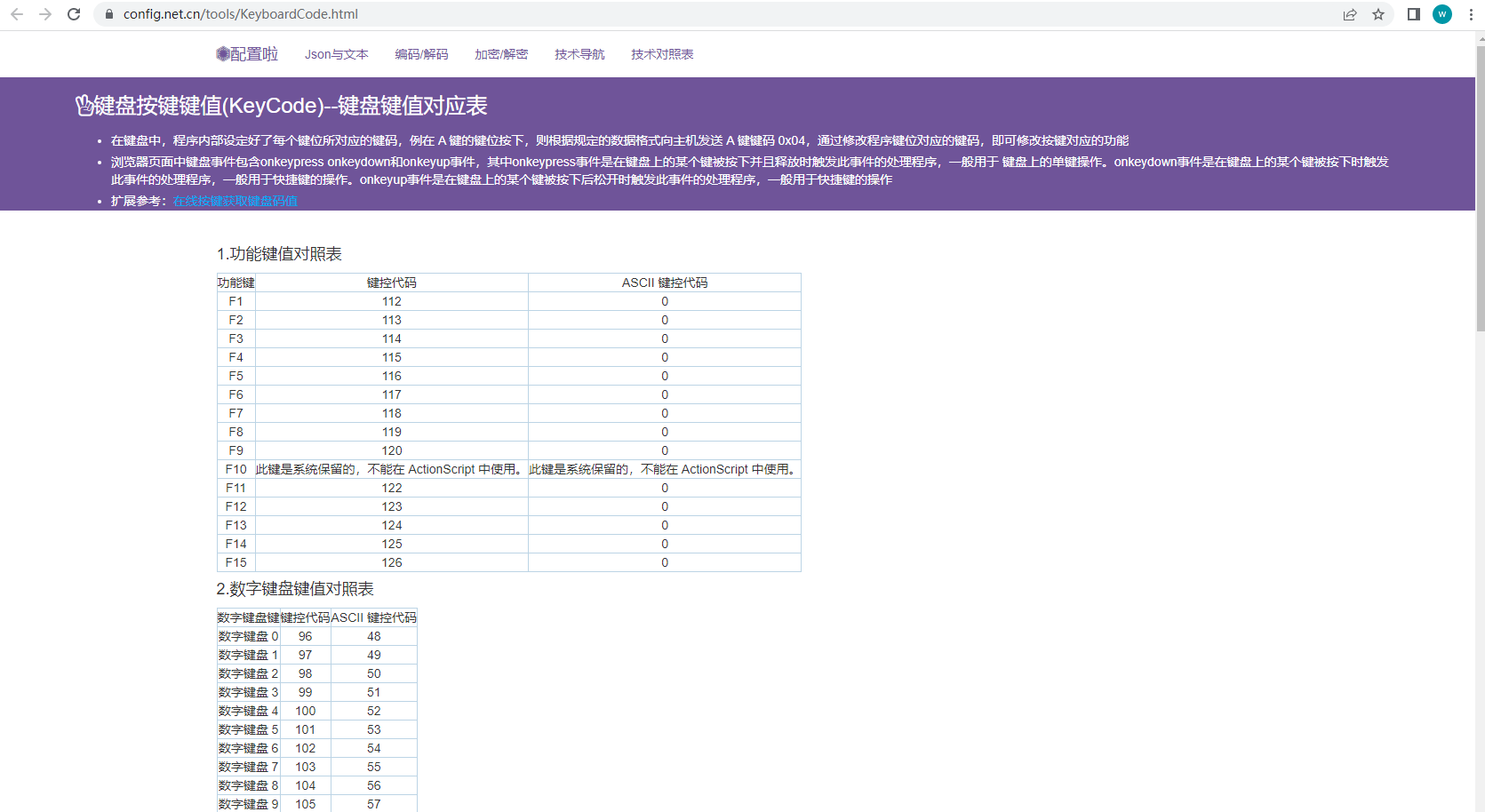Open the browser profile avatar

click(1441, 14)
